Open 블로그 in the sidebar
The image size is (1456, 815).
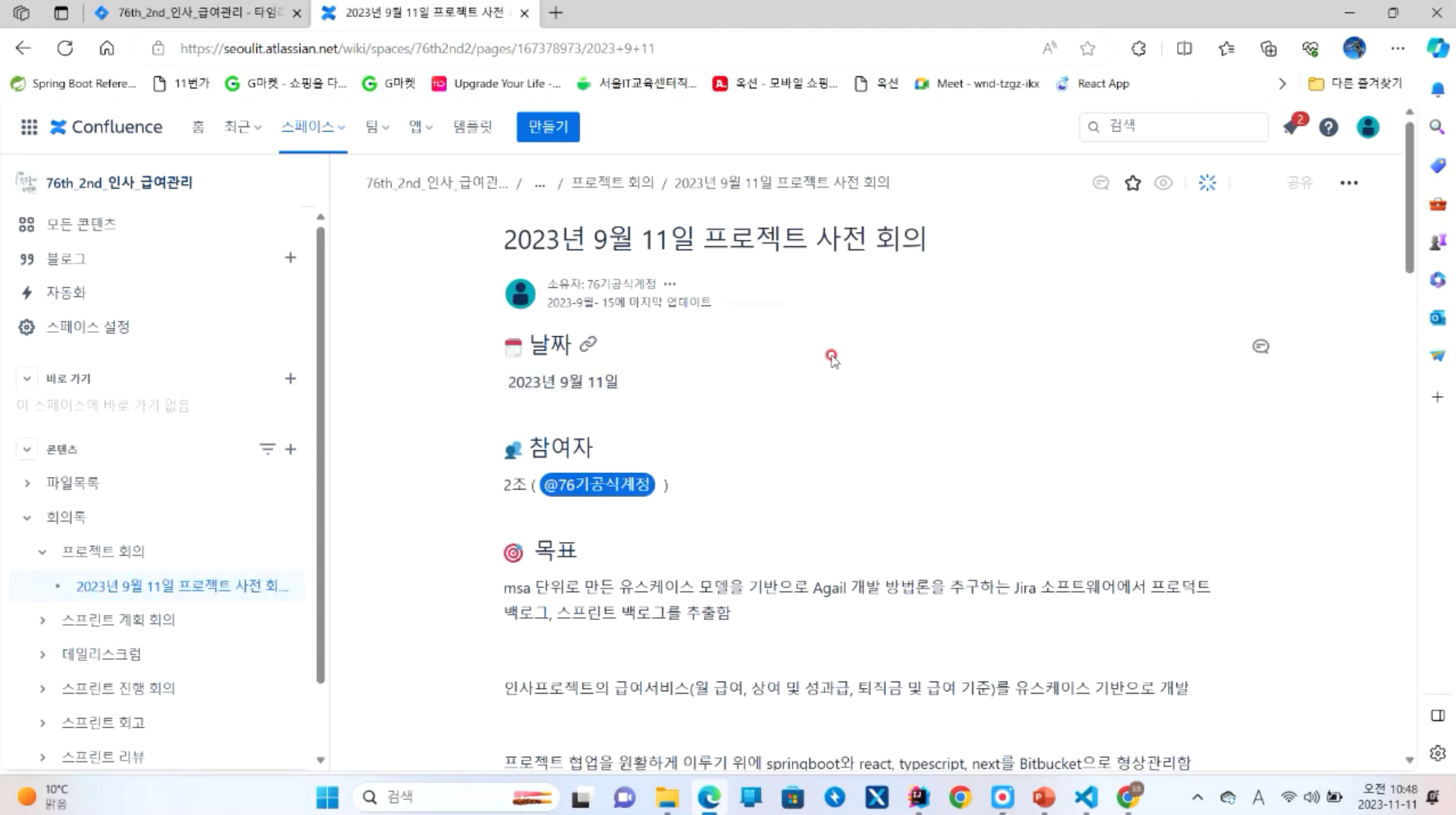point(66,259)
